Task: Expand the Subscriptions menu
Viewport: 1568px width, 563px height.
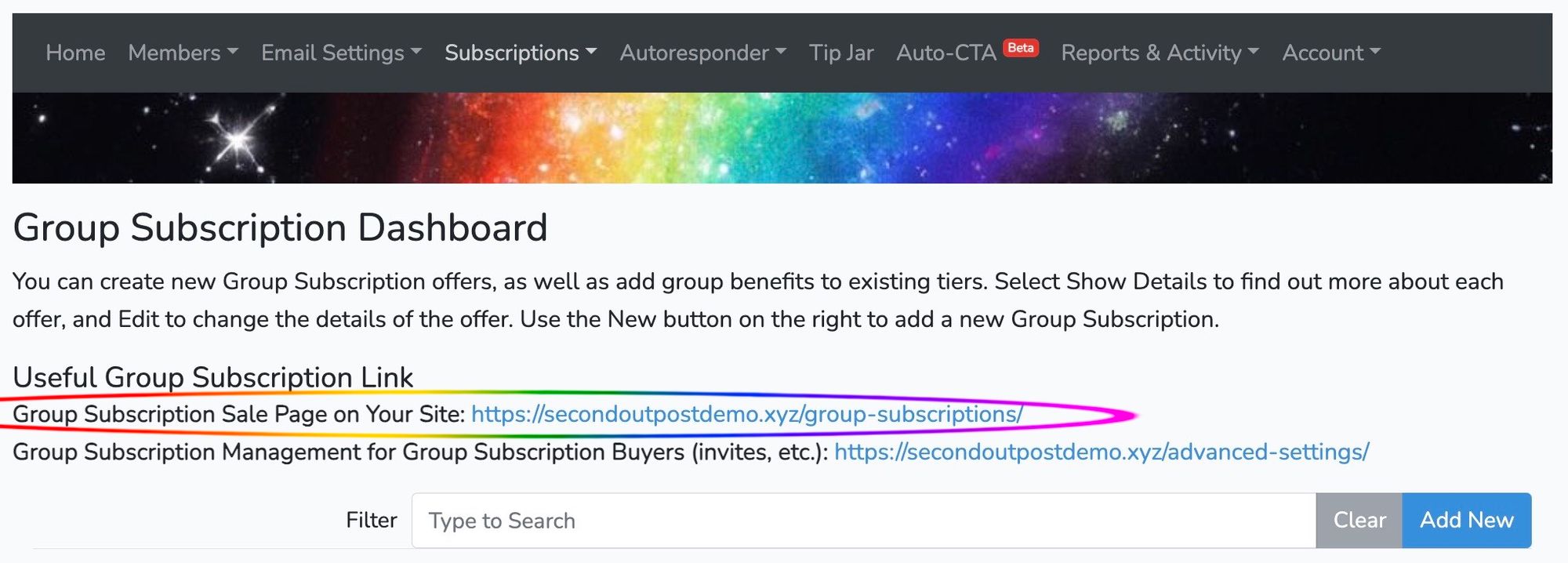Action: pyautogui.click(x=521, y=53)
